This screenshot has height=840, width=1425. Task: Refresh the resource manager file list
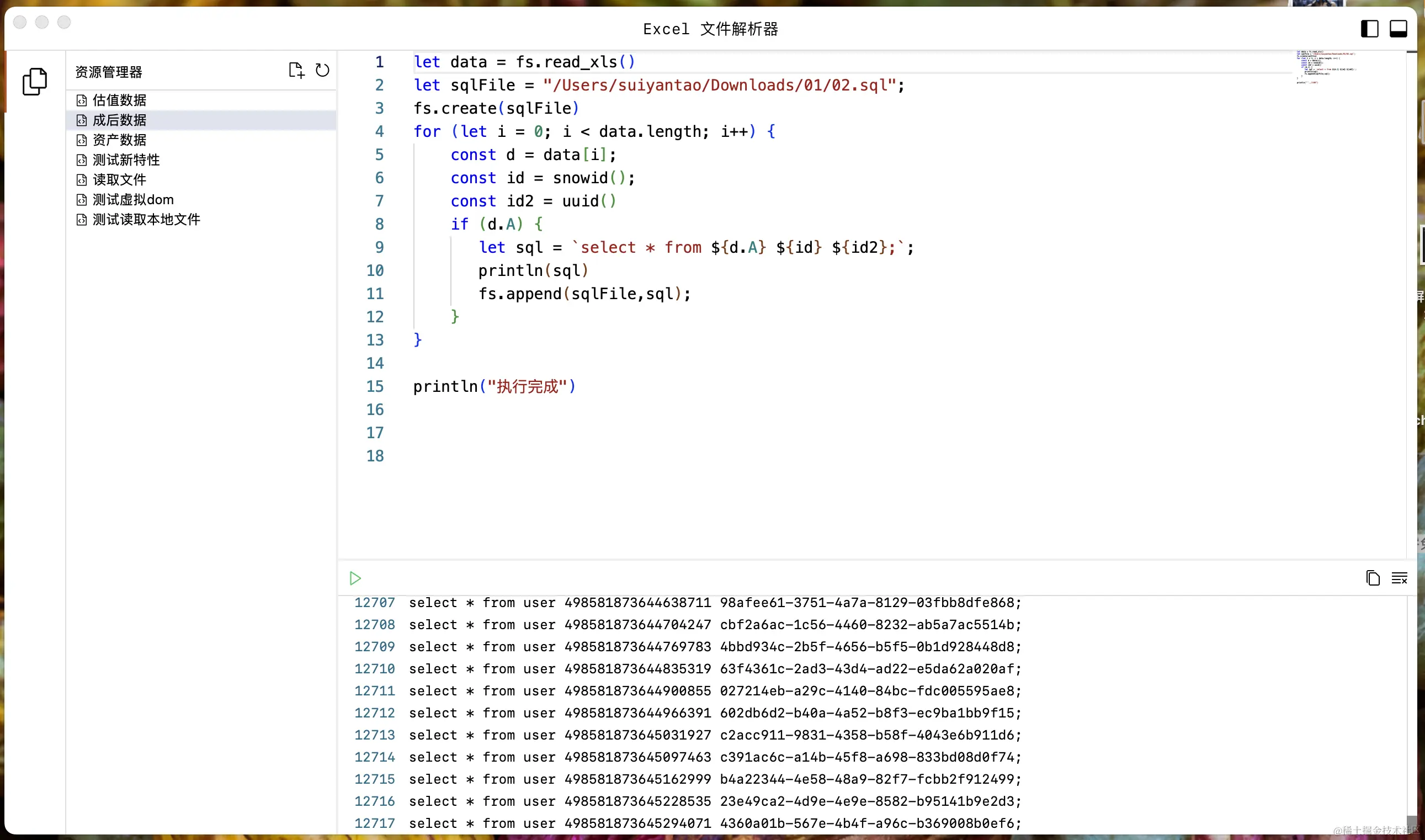(x=322, y=70)
